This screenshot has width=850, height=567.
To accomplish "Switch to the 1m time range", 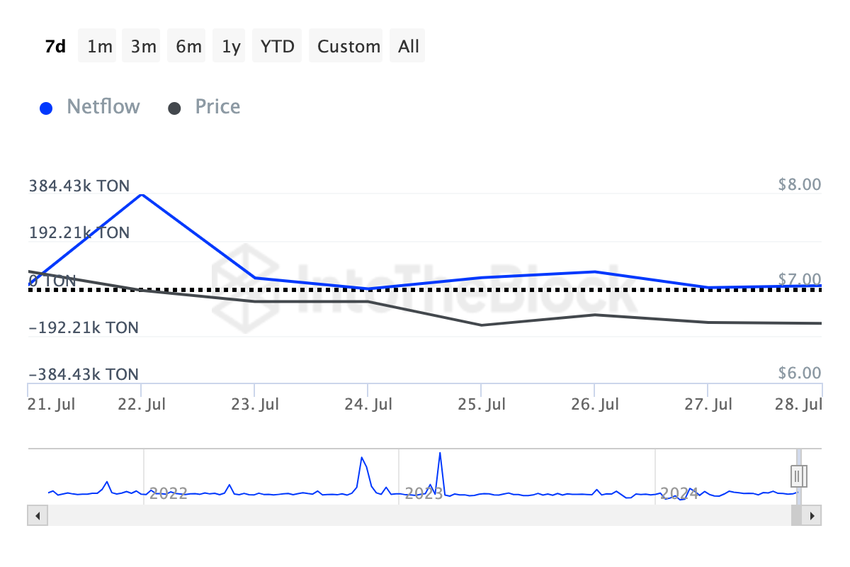I will 100,46.
